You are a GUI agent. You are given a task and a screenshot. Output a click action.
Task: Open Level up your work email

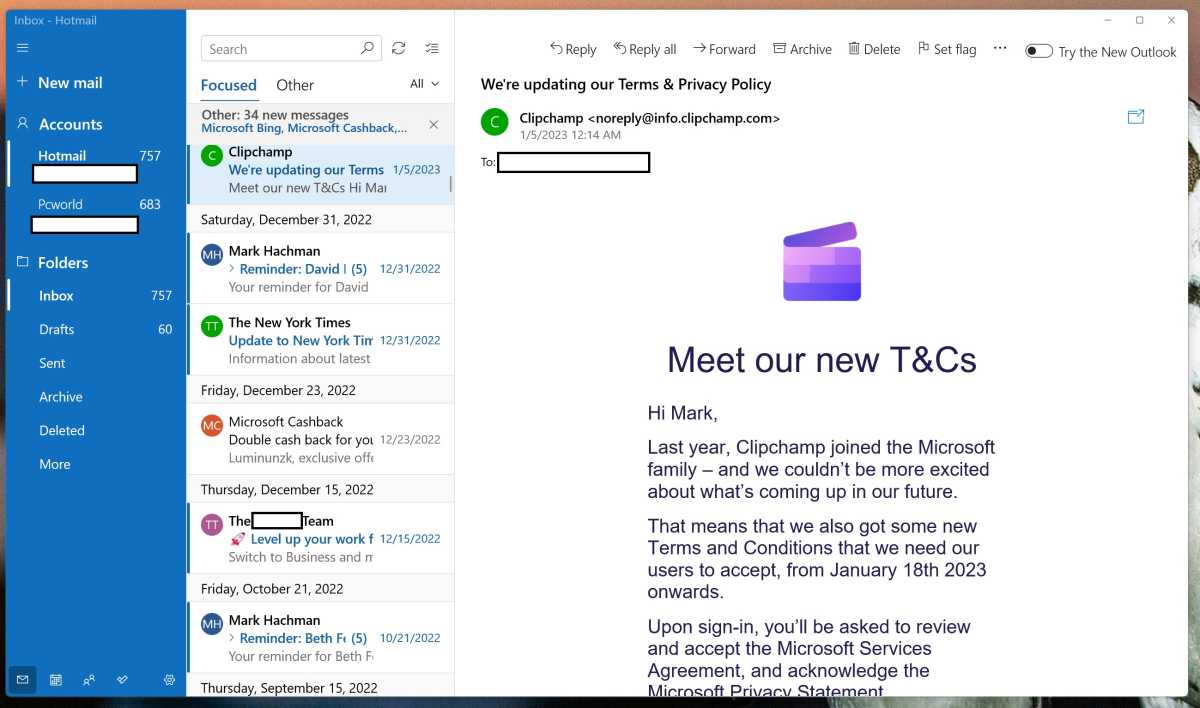tap(320, 538)
